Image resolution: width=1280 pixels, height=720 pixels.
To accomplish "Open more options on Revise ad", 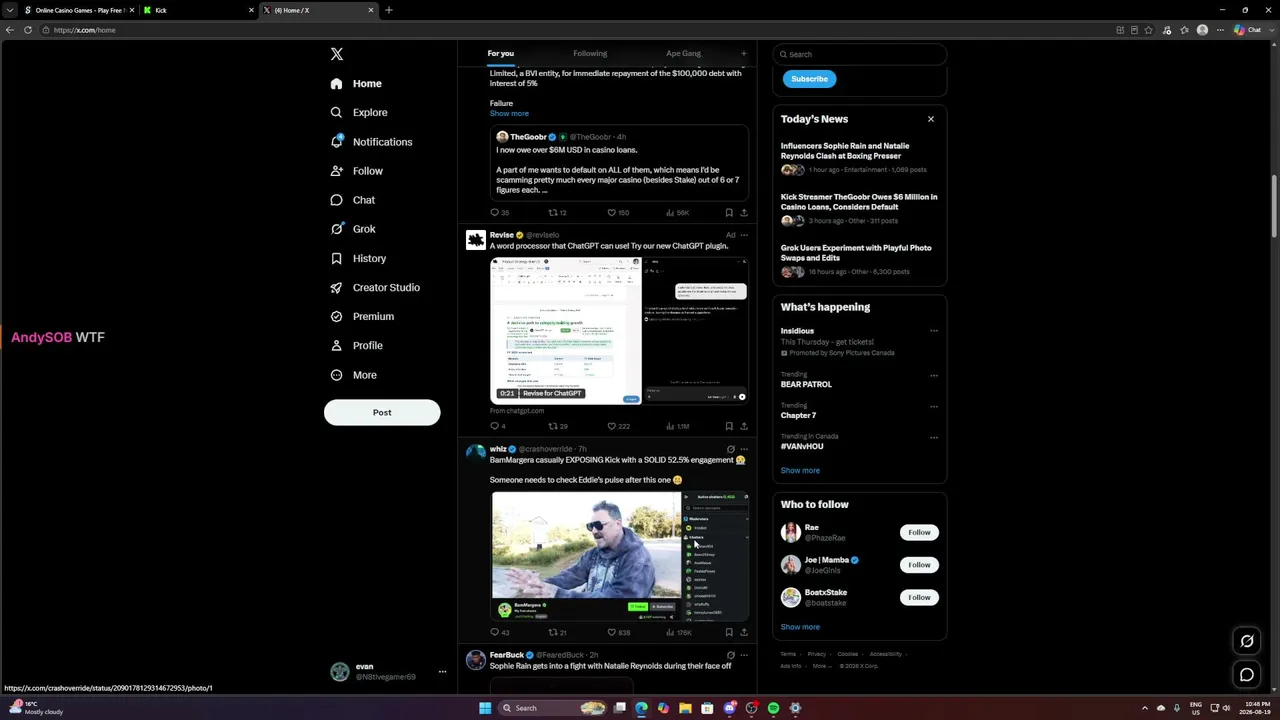I will 744,235.
